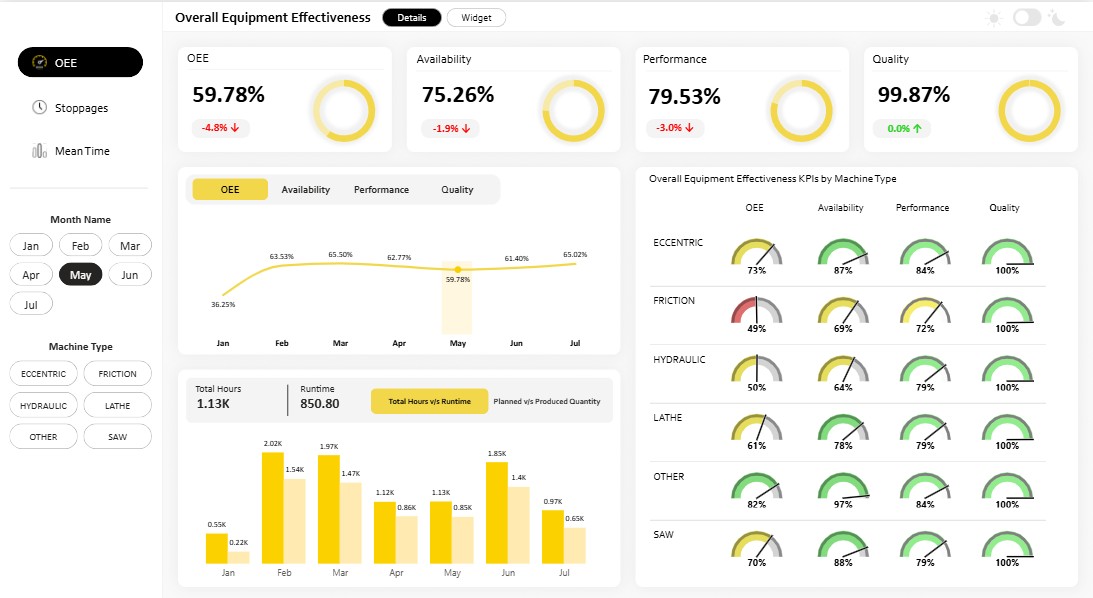Screen dimensions: 1093x598
Task: Click the May data point on the OEE trend line
Action: (x=458, y=269)
